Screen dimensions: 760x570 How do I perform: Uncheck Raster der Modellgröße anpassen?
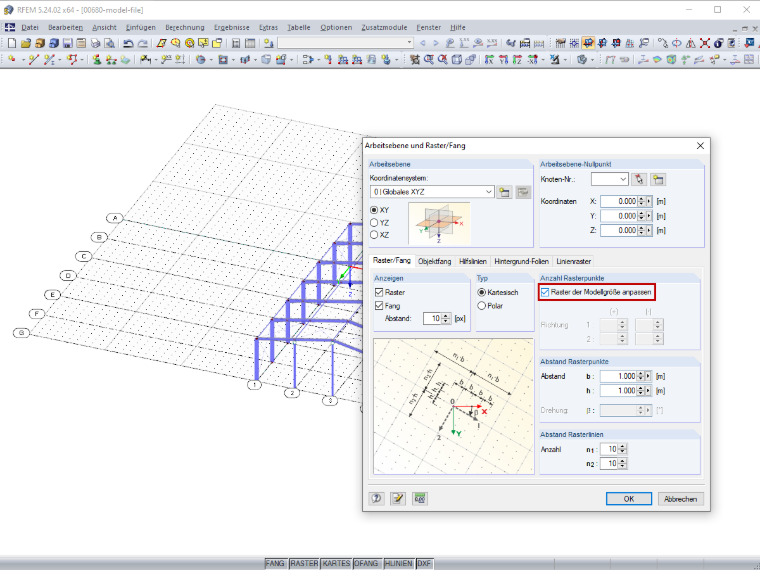point(545,292)
